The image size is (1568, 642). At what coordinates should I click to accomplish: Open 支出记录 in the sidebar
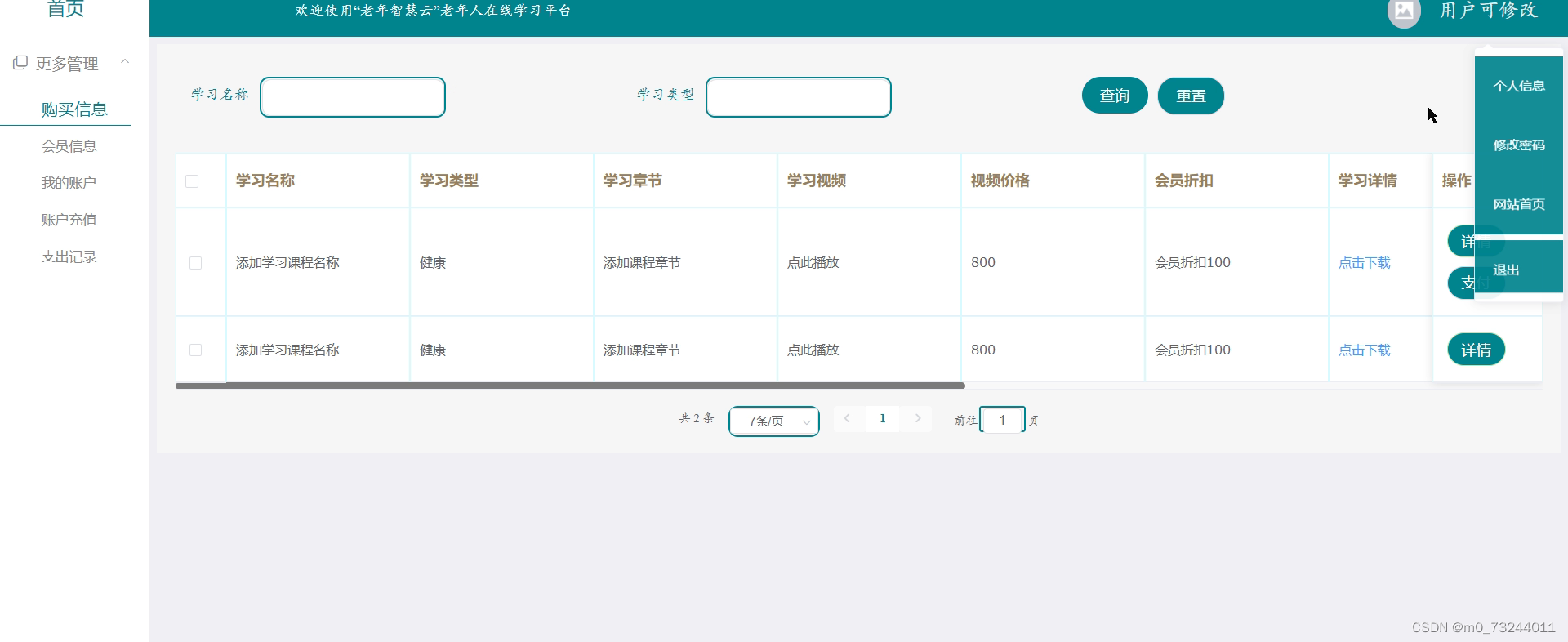(69, 256)
